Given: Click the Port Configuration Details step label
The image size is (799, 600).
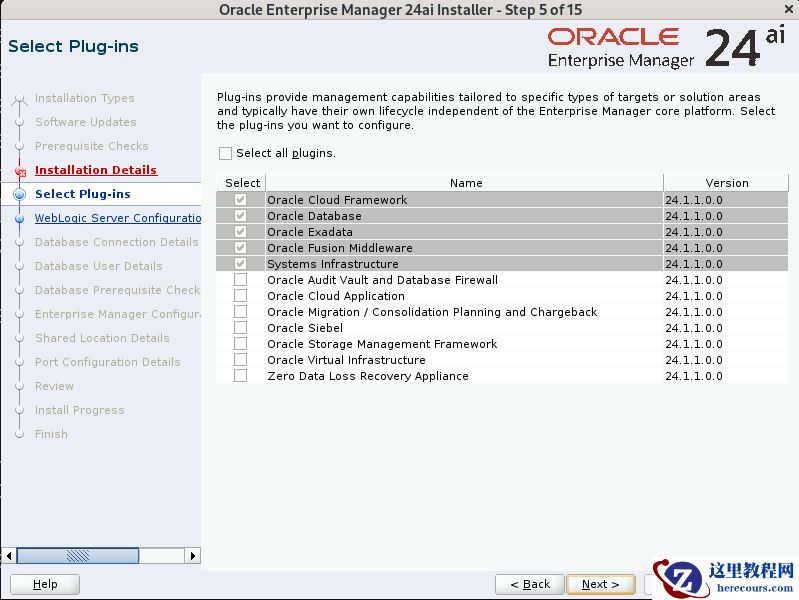Looking at the screenshot, I should click(x=108, y=362).
